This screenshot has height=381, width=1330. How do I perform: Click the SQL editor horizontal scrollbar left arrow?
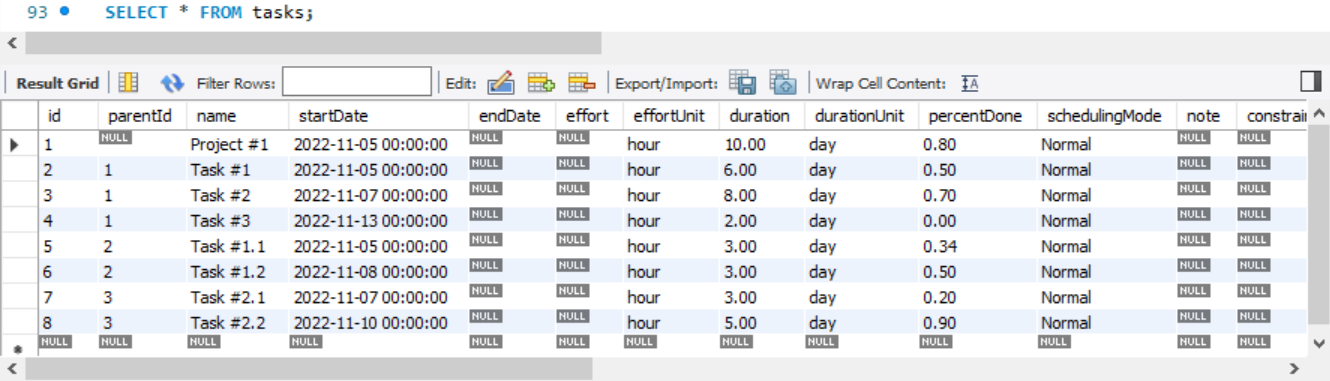click(x=12, y=43)
